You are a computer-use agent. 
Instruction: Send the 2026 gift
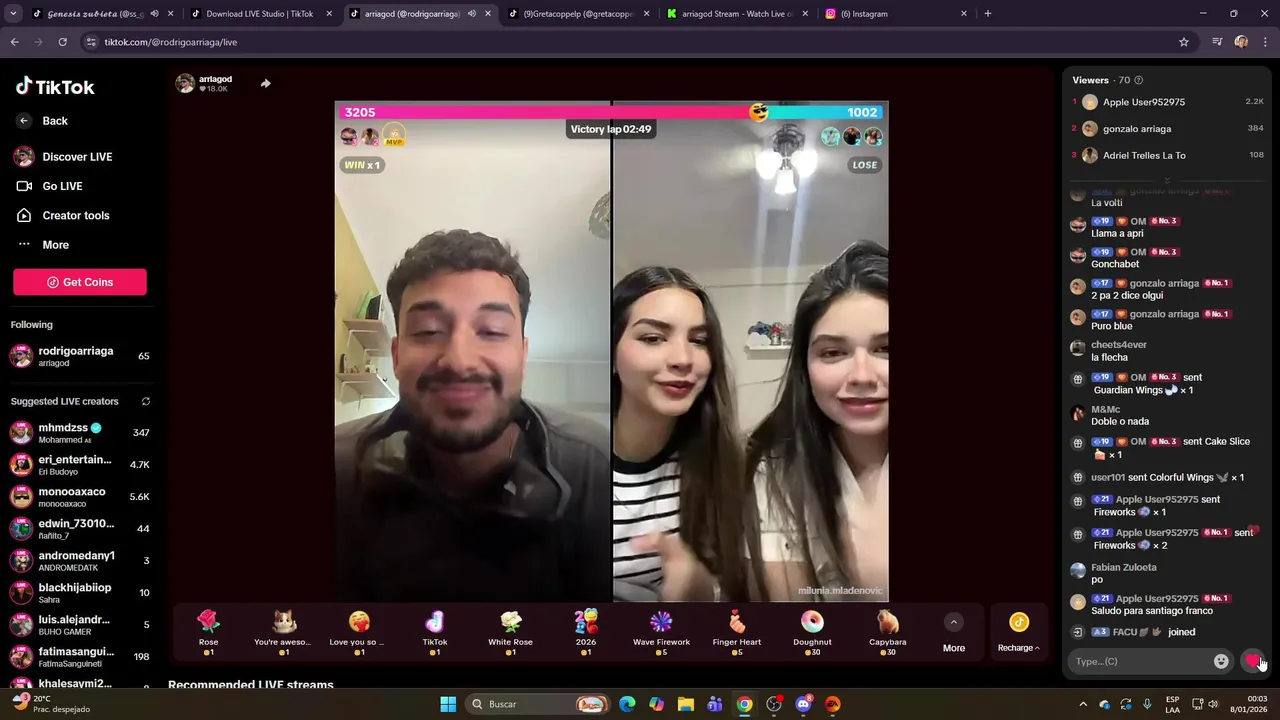(x=586, y=632)
